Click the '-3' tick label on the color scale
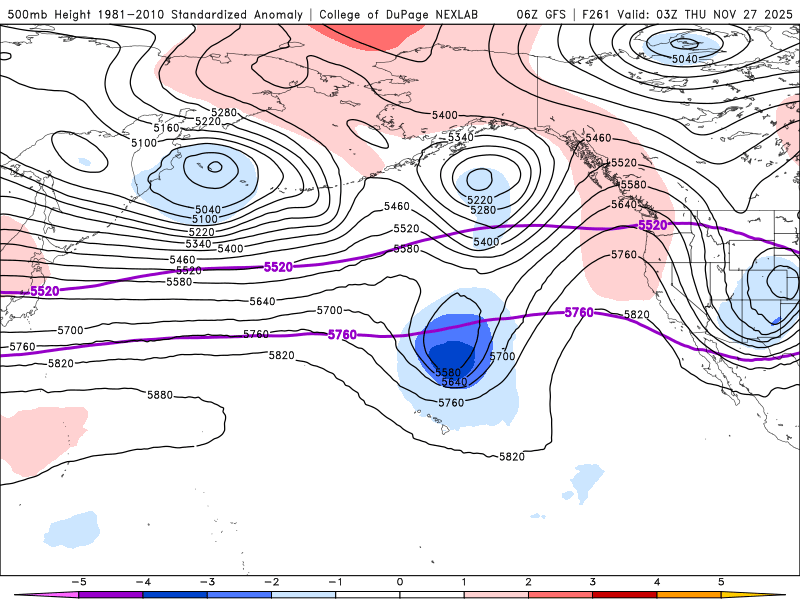 click(x=207, y=582)
